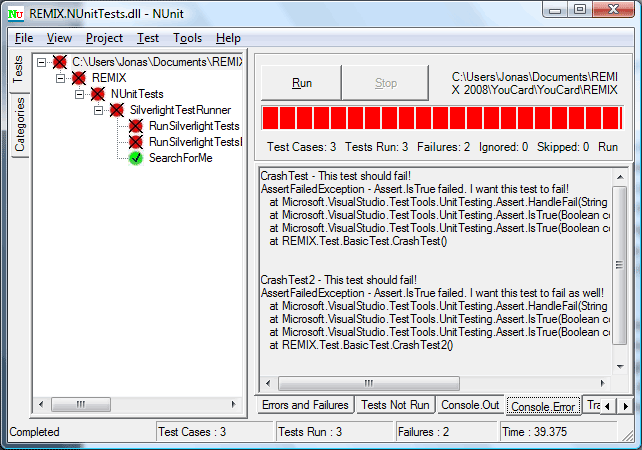Select the Console.Error tab
This screenshot has width=642, height=450.
click(543, 406)
